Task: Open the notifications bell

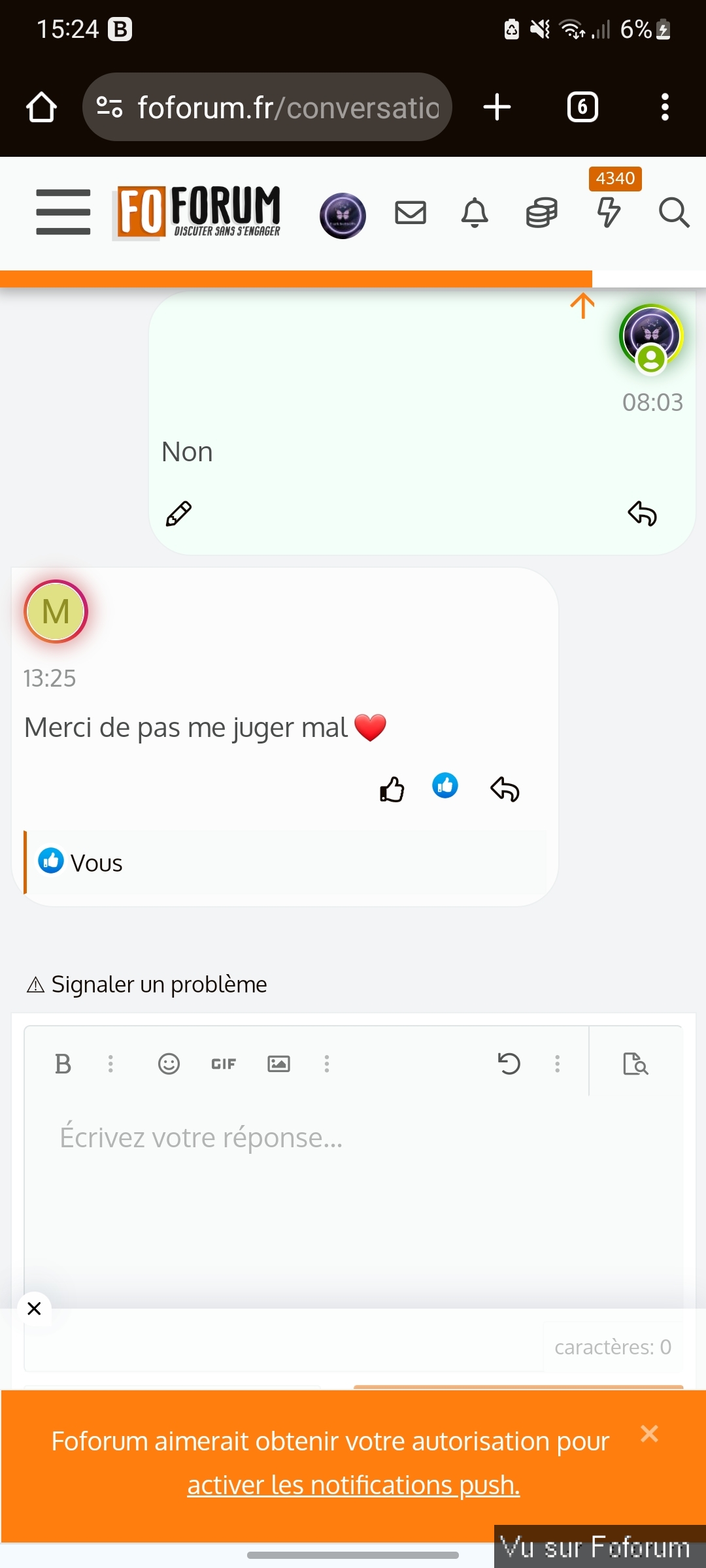Action: pos(475,213)
